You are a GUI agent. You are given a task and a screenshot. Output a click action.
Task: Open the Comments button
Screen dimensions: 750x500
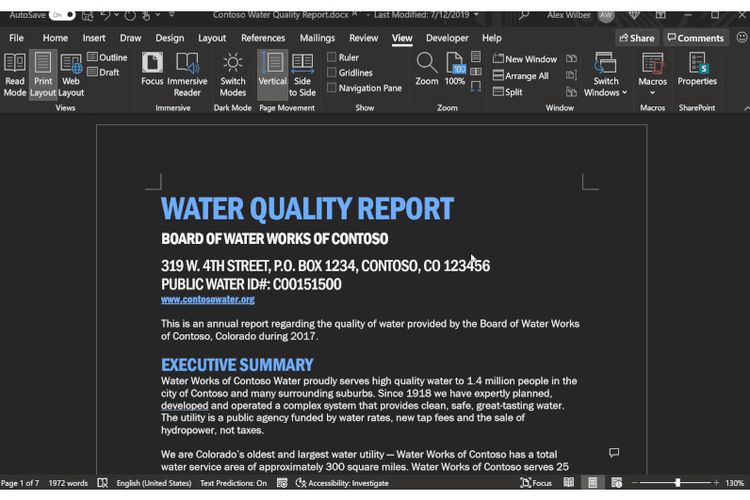pyautogui.click(x=695, y=38)
